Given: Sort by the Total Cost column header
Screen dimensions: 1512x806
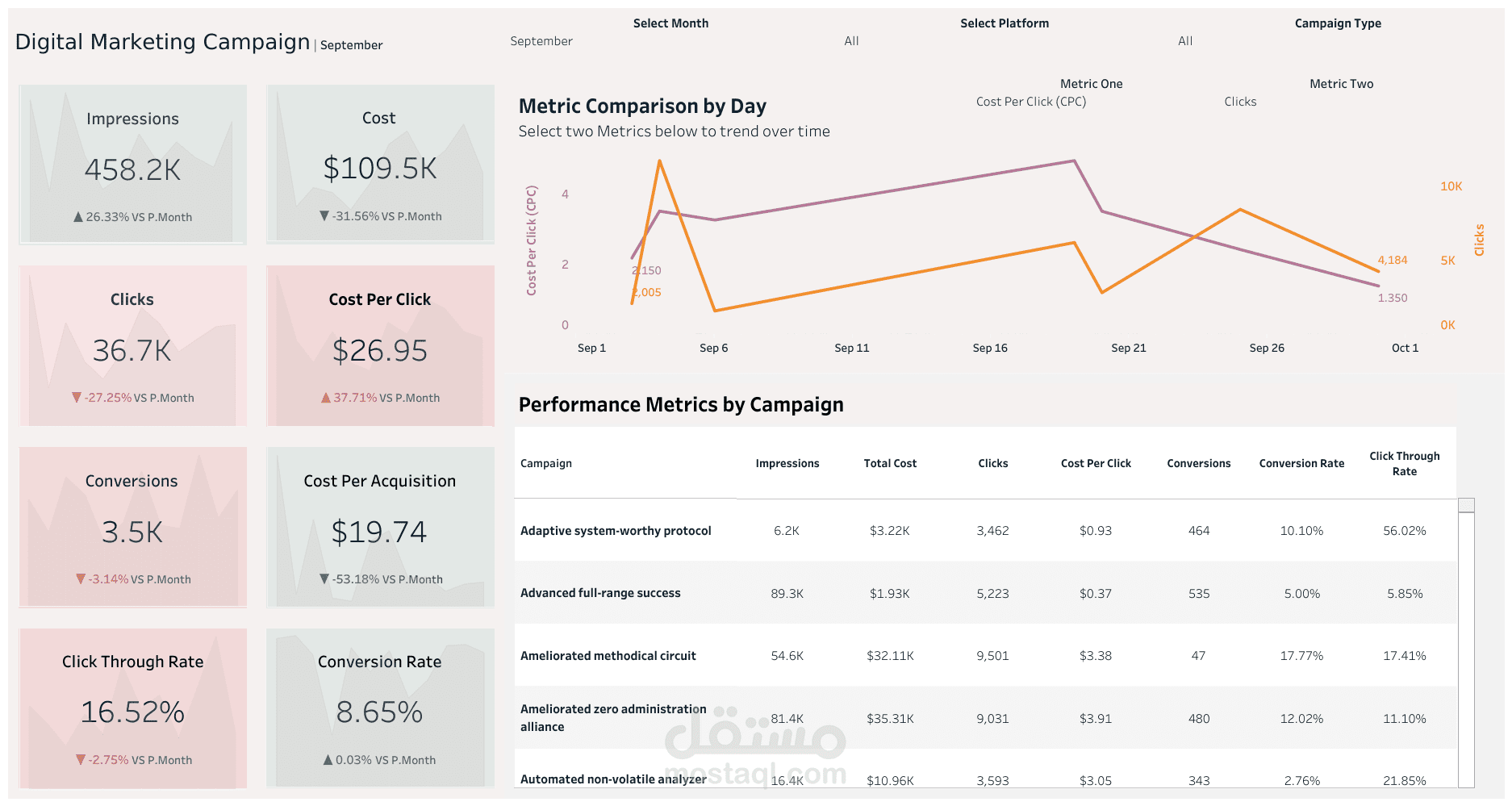Looking at the screenshot, I should pos(890,463).
